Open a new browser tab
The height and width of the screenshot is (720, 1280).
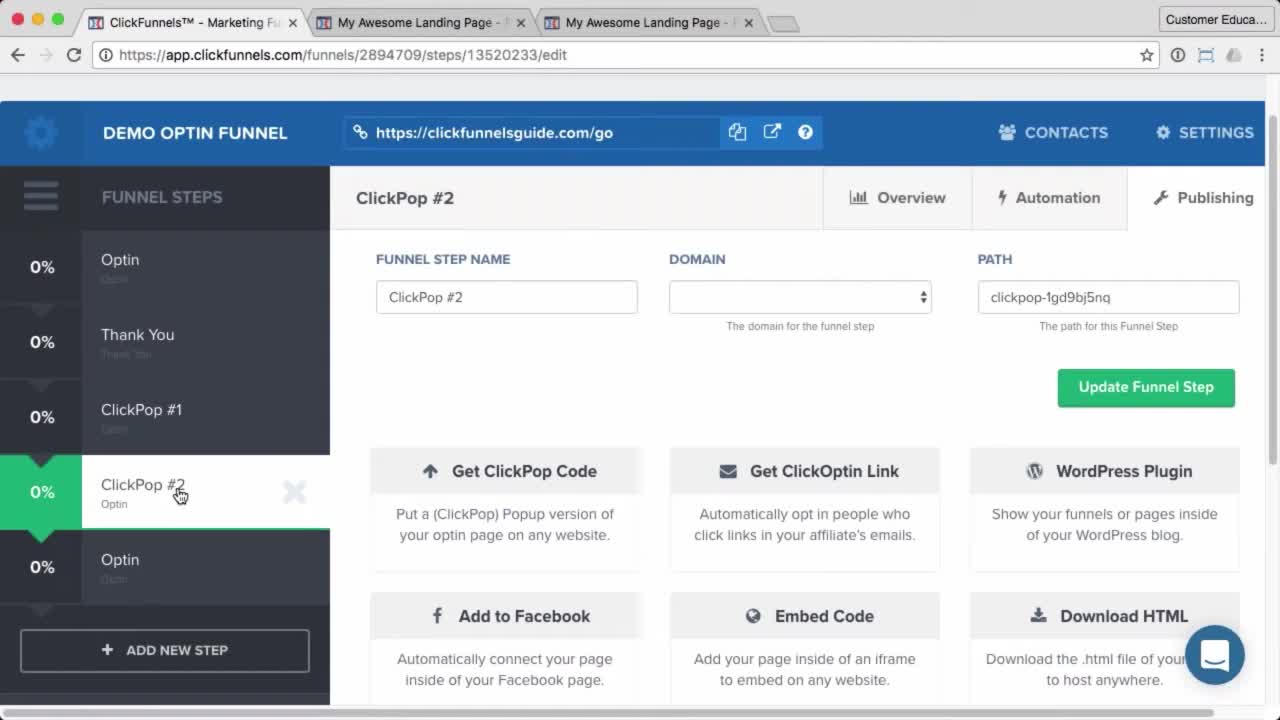click(x=783, y=24)
